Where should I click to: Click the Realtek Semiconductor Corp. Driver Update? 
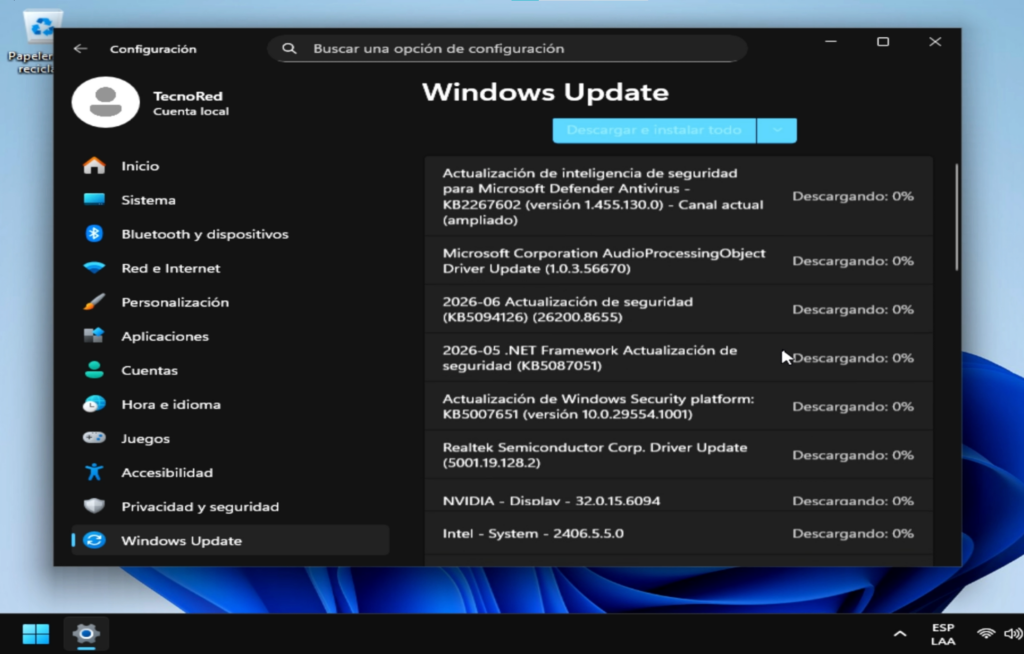(x=679, y=455)
